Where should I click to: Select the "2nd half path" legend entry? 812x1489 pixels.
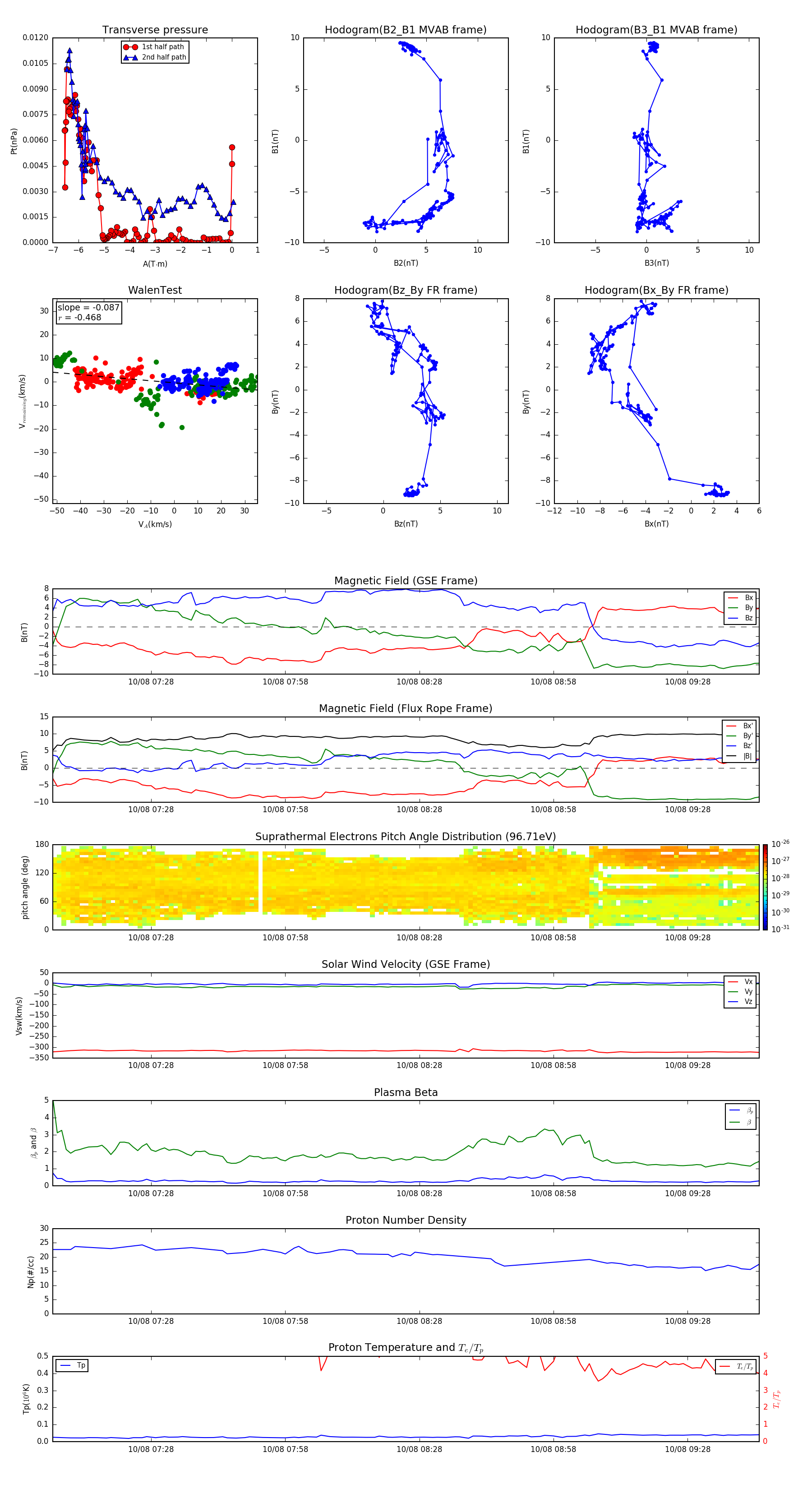coord(155,57)
